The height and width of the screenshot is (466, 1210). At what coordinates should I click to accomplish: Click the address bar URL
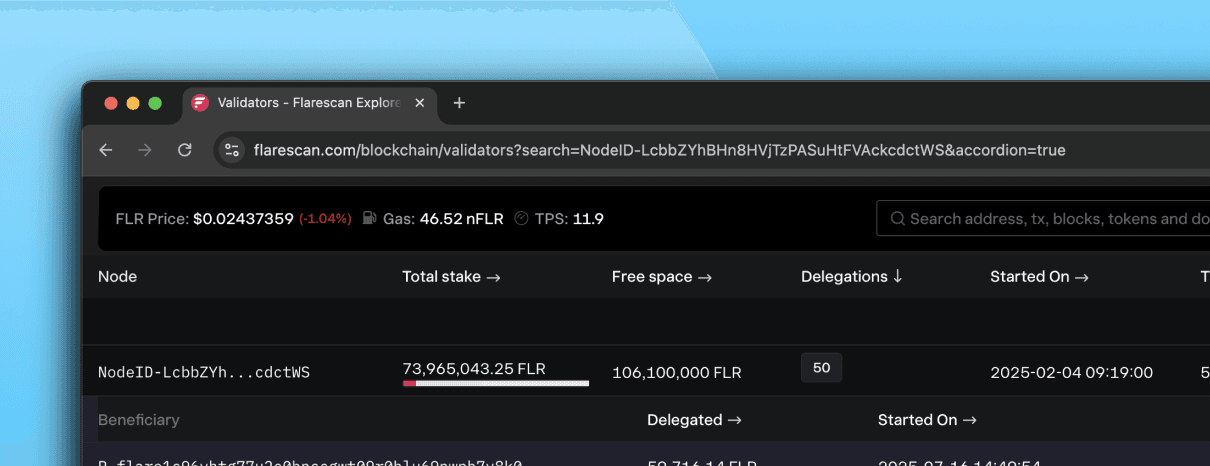tap(660, 150)
